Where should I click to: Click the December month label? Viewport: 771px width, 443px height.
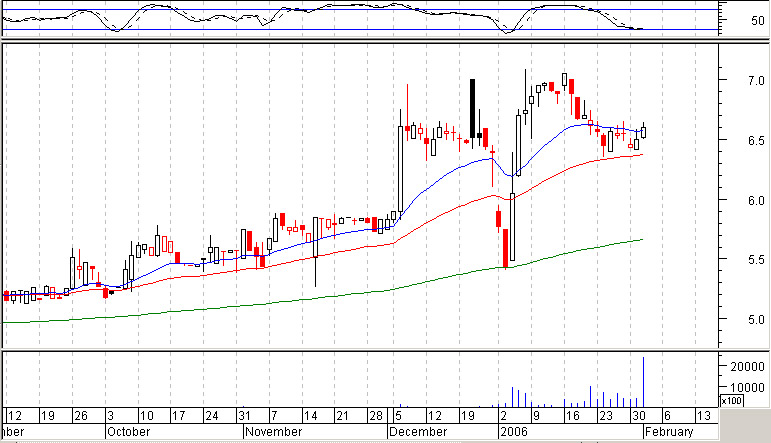pos(417,432)
